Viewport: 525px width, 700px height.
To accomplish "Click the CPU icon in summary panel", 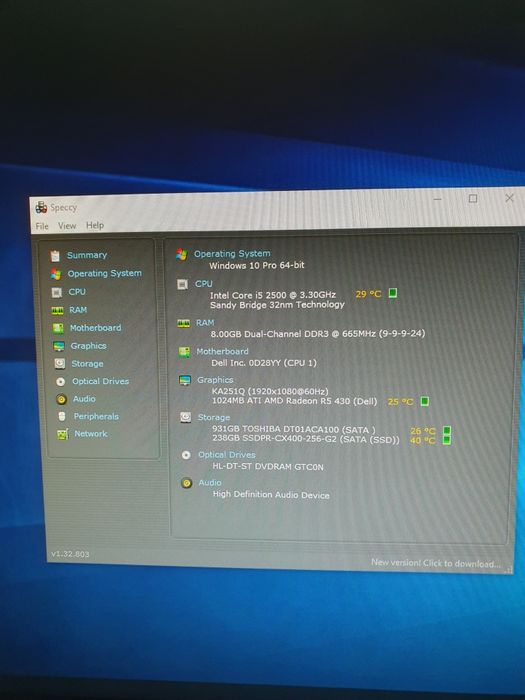I will point(183,284).
